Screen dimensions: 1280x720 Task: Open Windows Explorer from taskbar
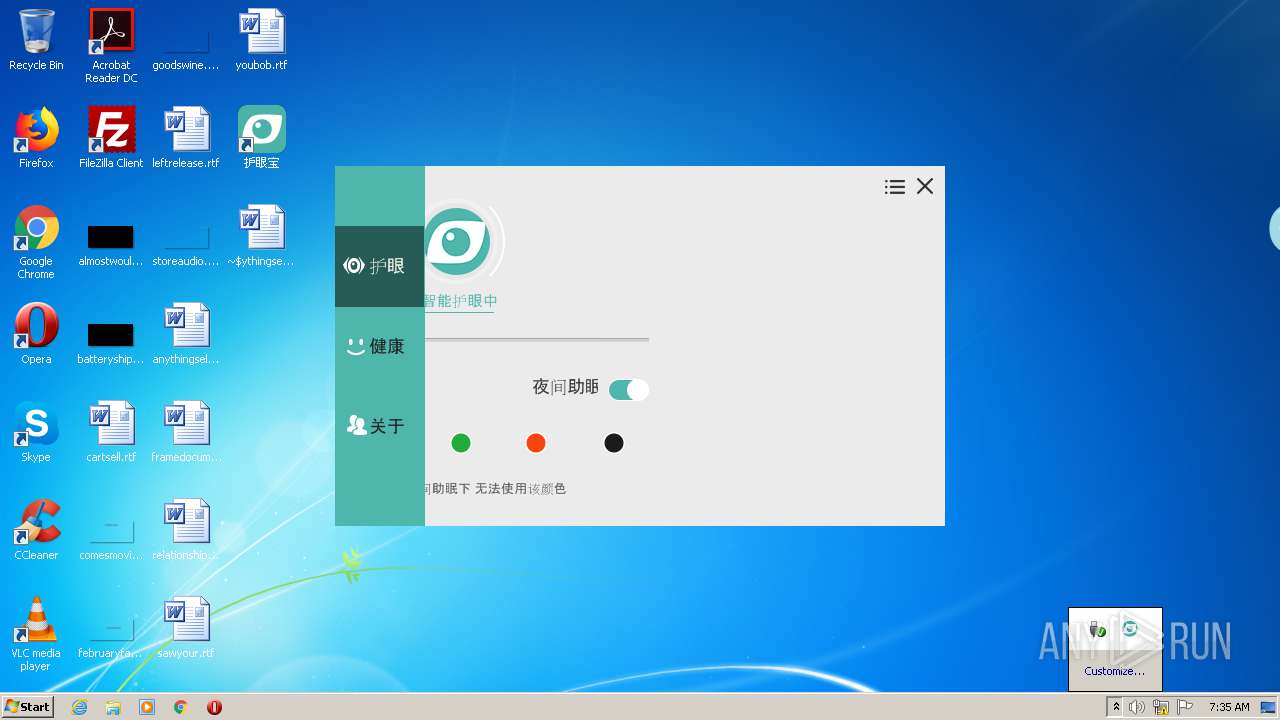pos(113,707)
